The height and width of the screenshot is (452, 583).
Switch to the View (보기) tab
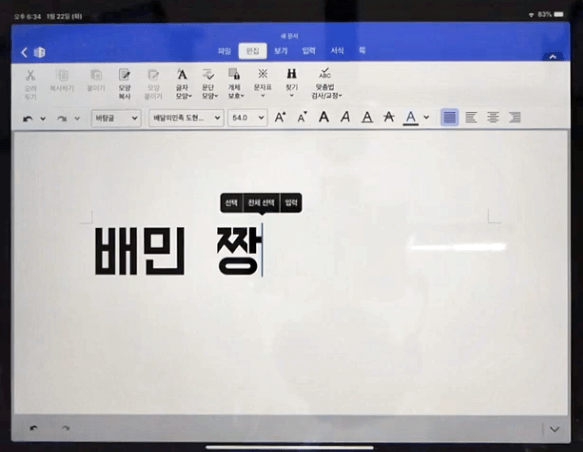281,51
